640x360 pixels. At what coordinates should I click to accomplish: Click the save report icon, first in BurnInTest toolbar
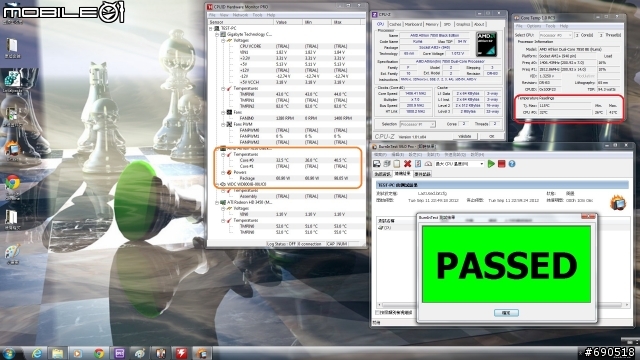(377, 164)
